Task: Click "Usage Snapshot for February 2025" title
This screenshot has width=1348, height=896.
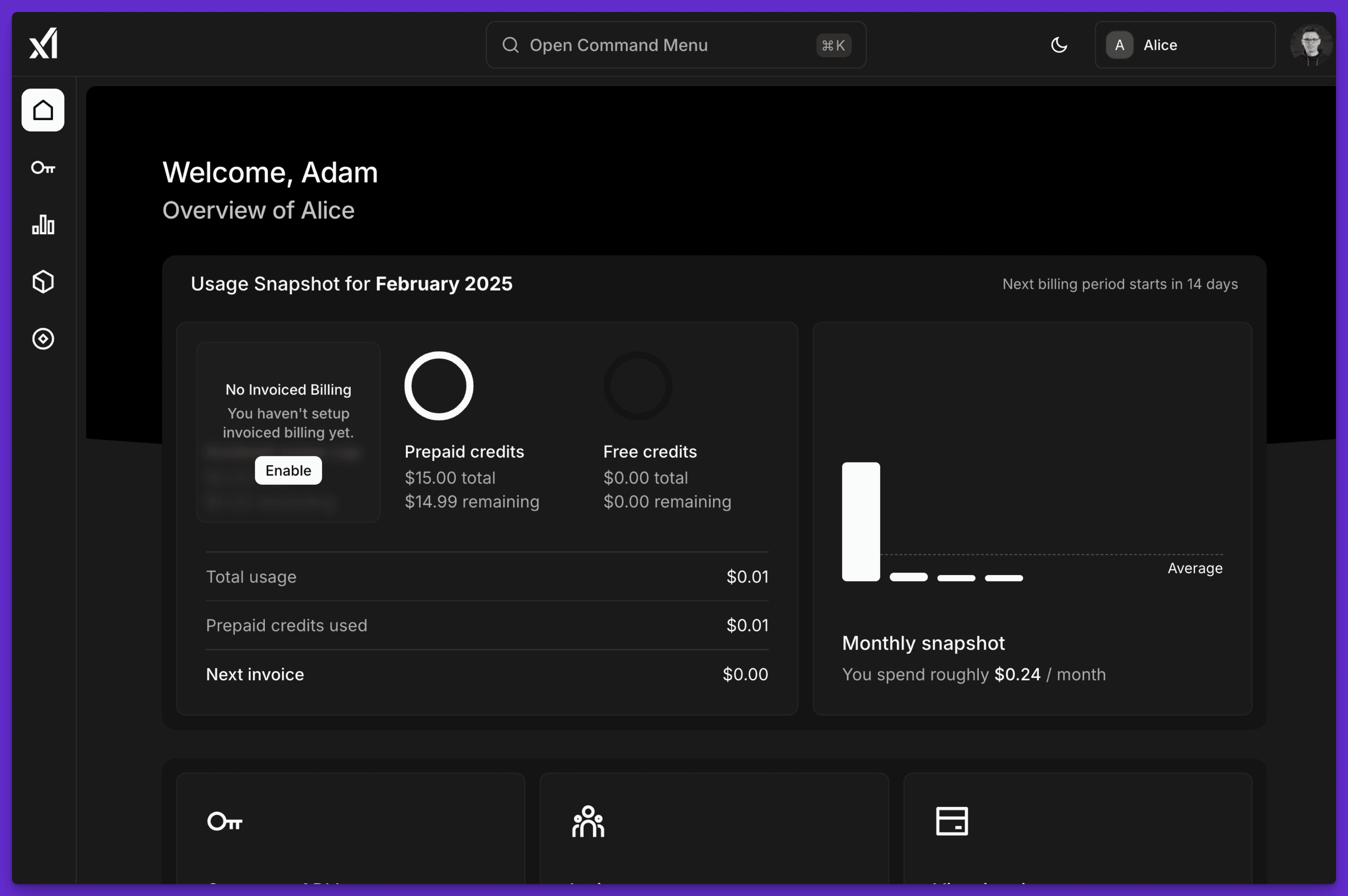Action: tap(351, 284)
